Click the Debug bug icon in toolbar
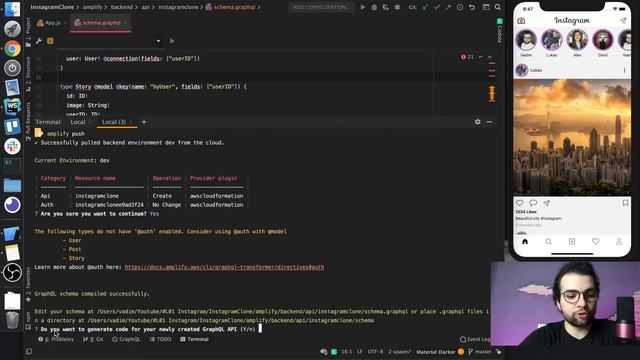 pos(374,7)
